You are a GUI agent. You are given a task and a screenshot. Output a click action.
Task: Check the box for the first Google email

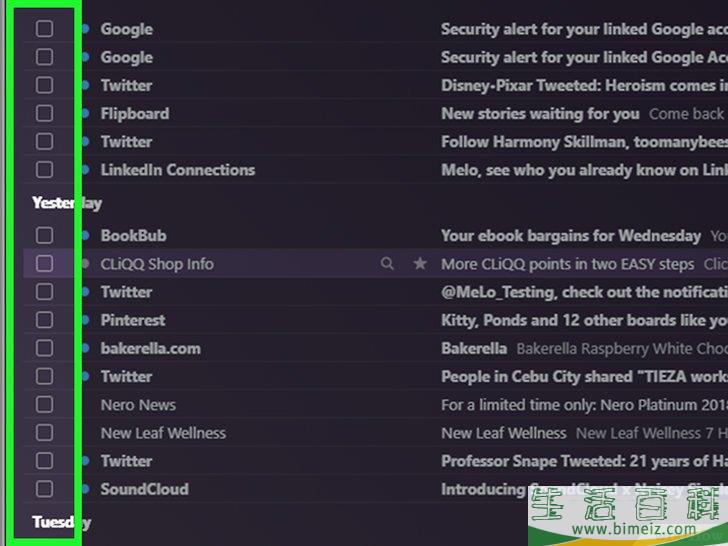44,29
